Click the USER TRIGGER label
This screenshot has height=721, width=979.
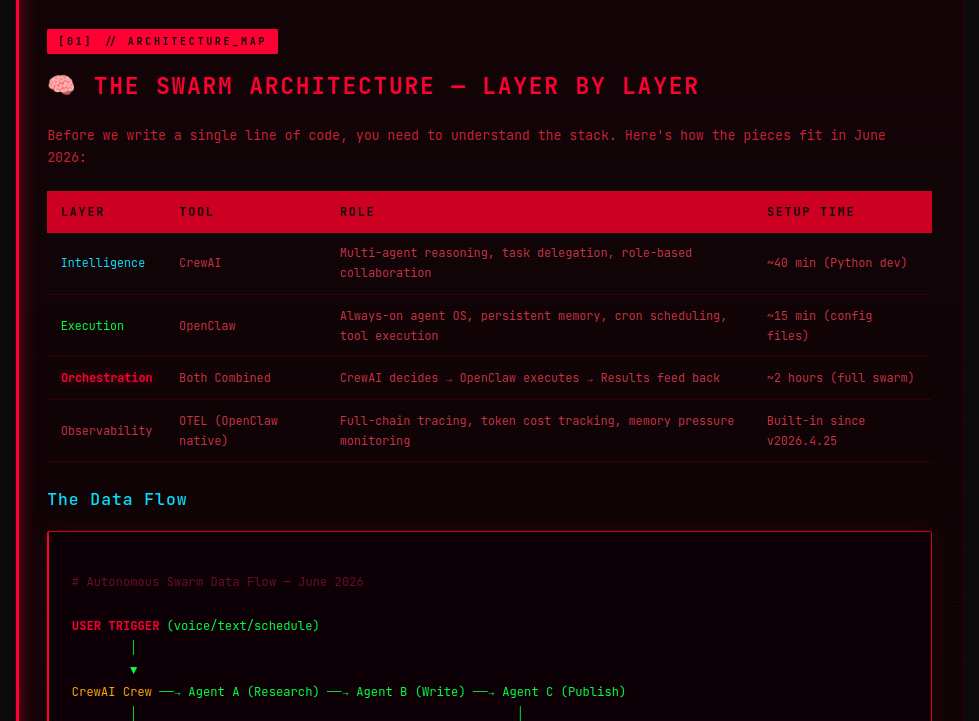tap(116, 625)
